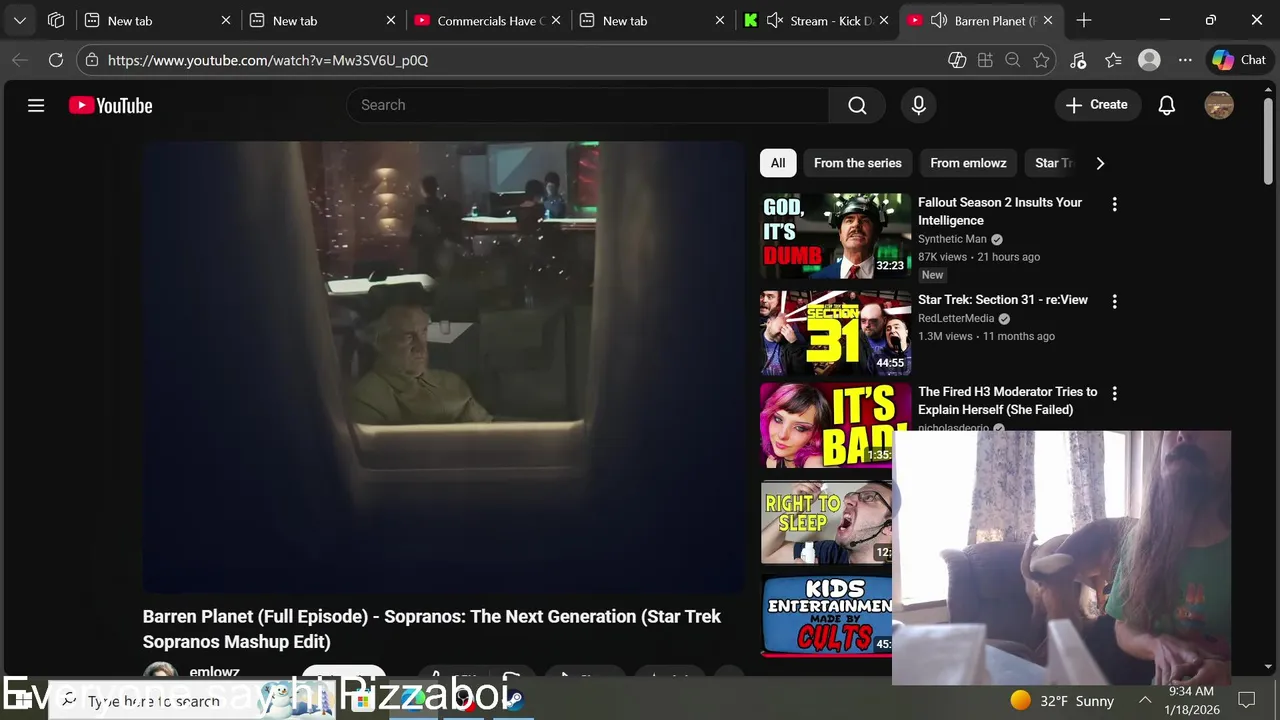Open the taskbar clock and date
This screenshot has height=720, width=1280.
[1191, 701]
